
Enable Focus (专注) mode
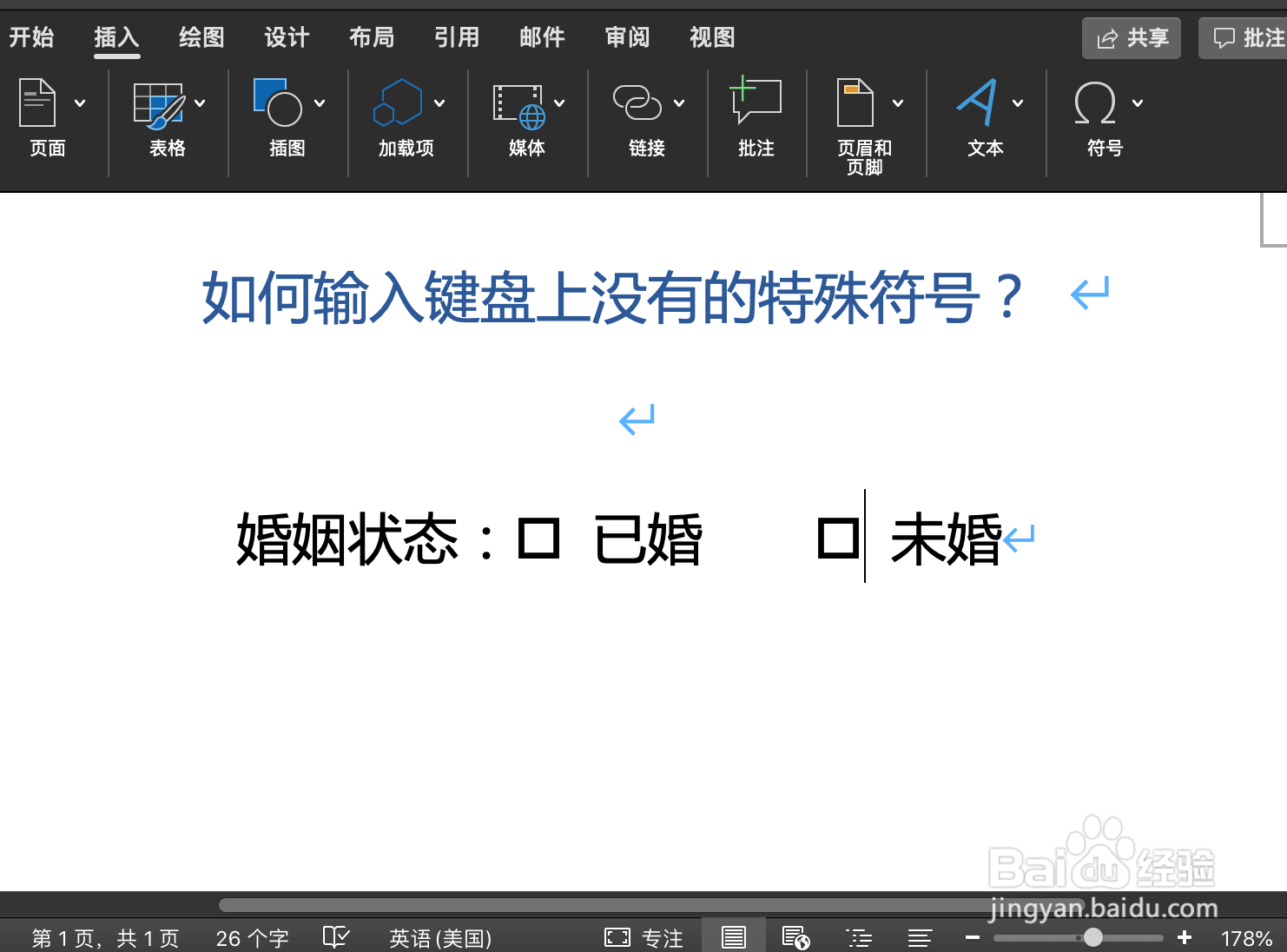643,938
